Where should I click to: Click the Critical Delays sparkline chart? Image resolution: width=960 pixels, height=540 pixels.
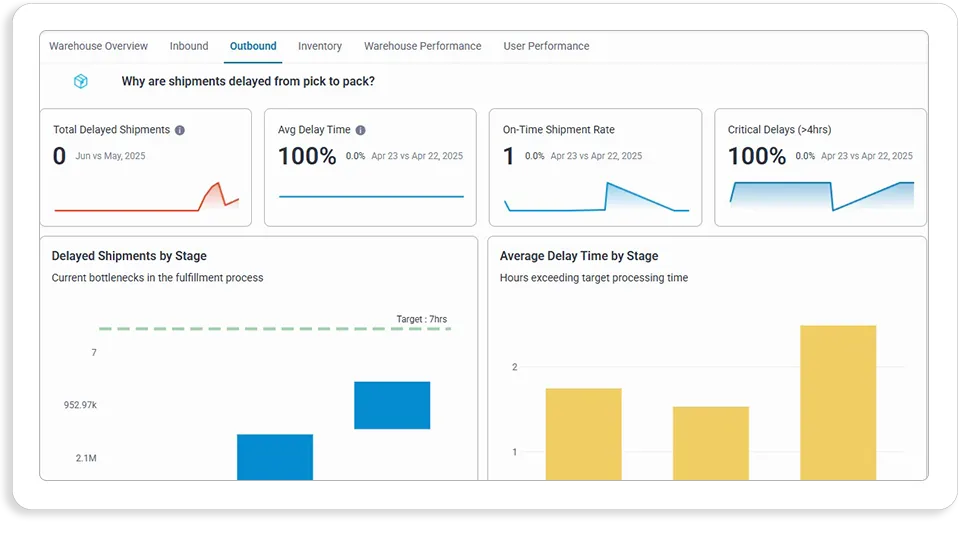pos(822,197)
